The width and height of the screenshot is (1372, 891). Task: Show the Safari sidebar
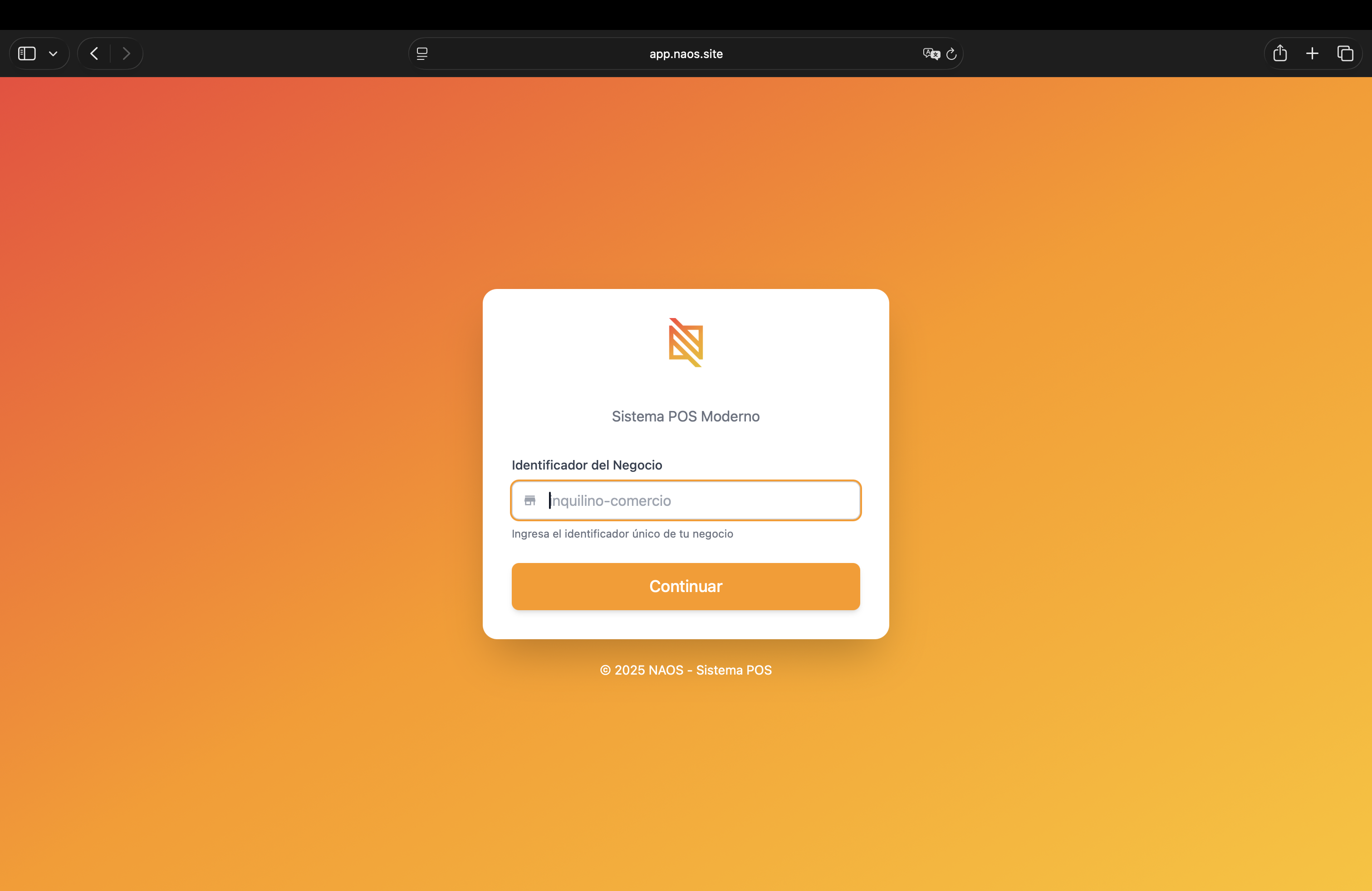point(27,54)
